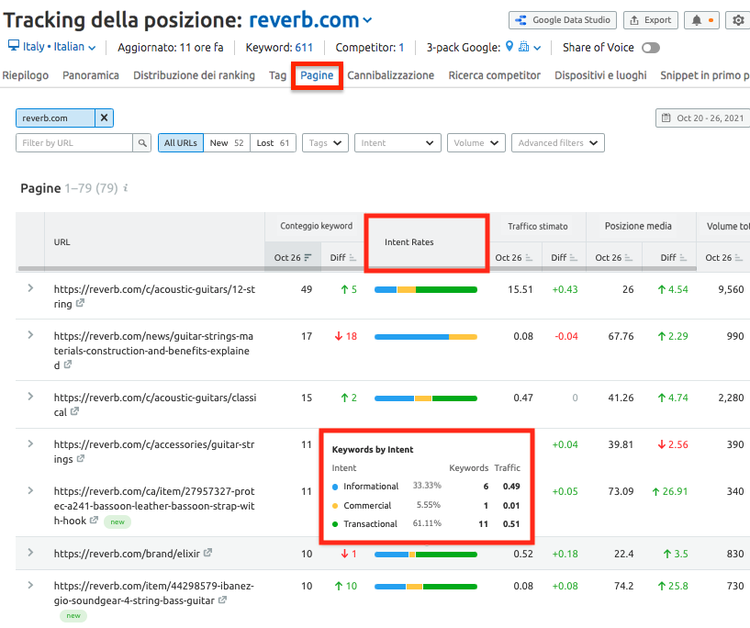Image resolution: width=750 pixels, height=628 pixels.
Task: Open the Volume filter dropdown
Action: (476, 143)
